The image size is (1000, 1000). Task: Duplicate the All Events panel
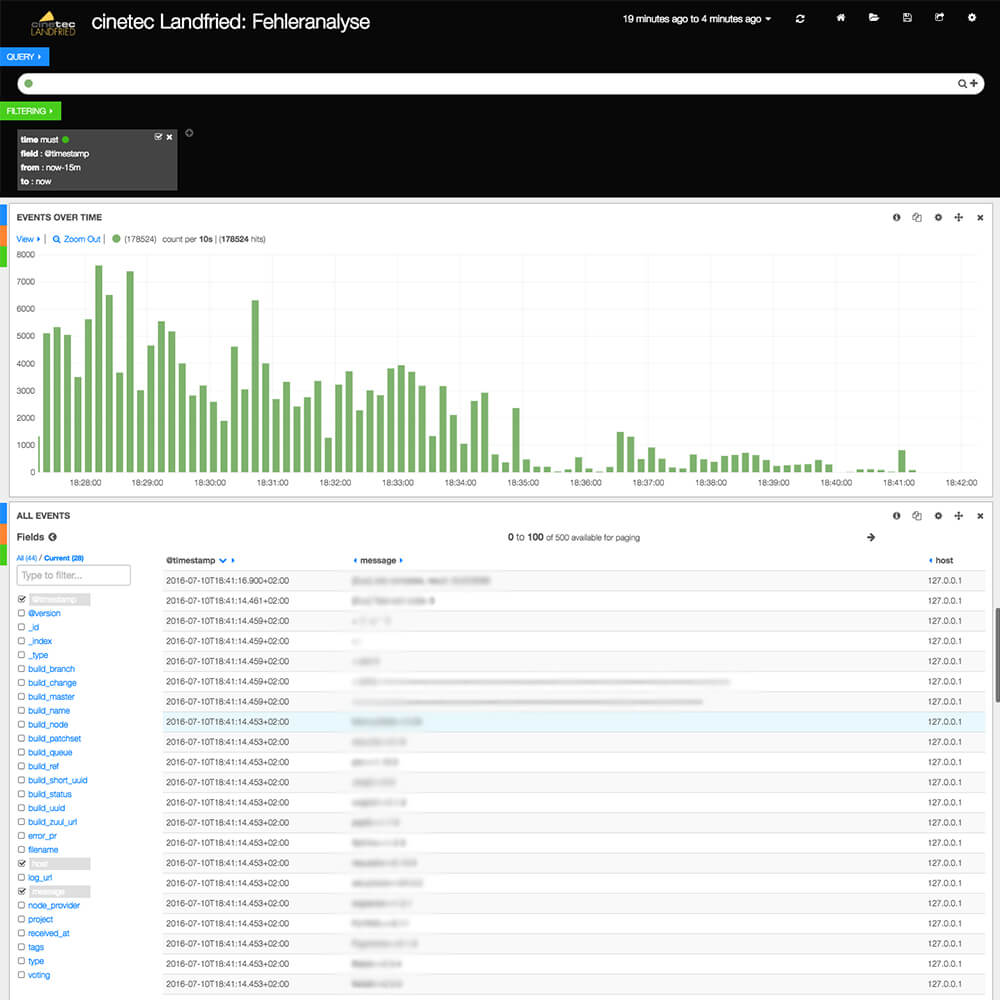coord(917,516)
